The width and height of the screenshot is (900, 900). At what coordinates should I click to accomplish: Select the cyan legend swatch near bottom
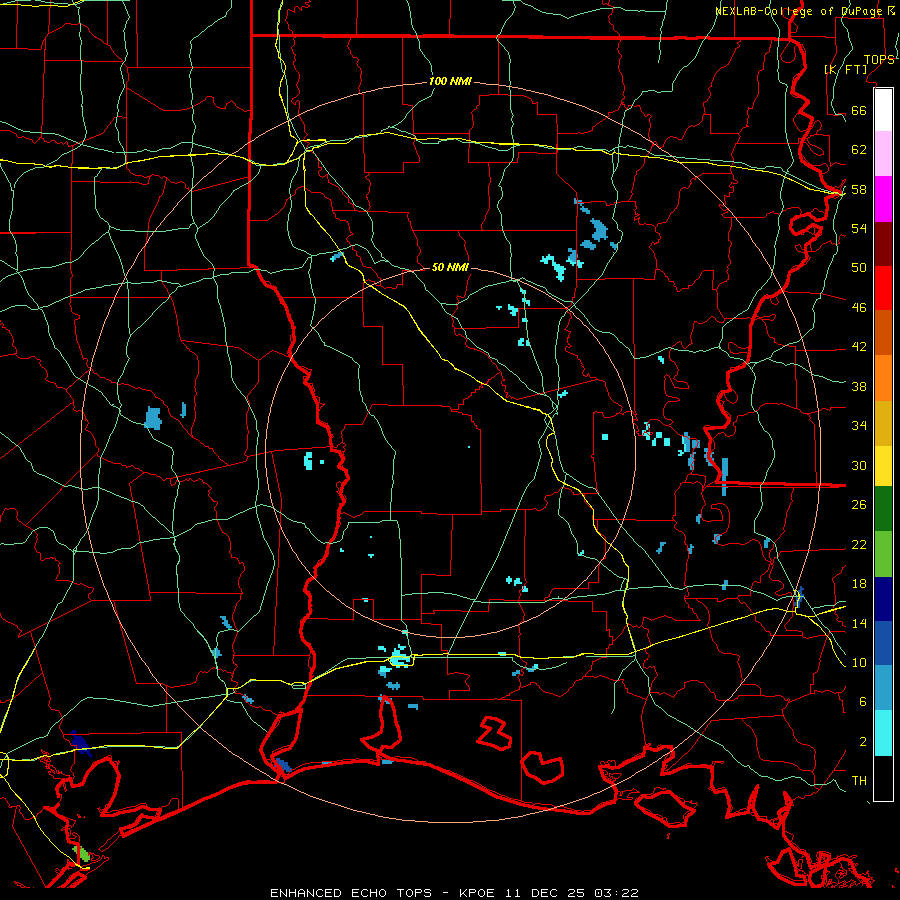coord(883,733)
